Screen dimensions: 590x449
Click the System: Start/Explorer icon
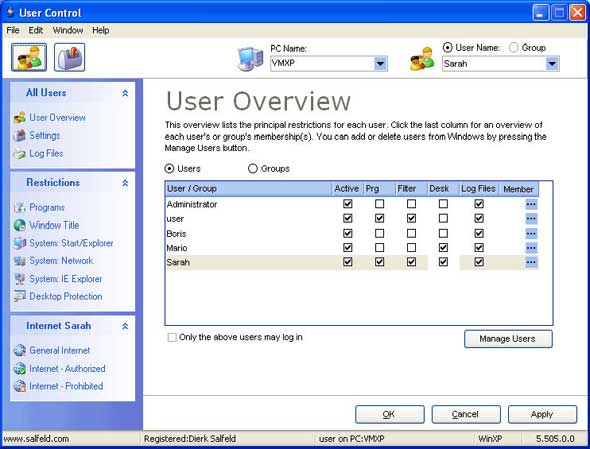(x=20, y=243)
